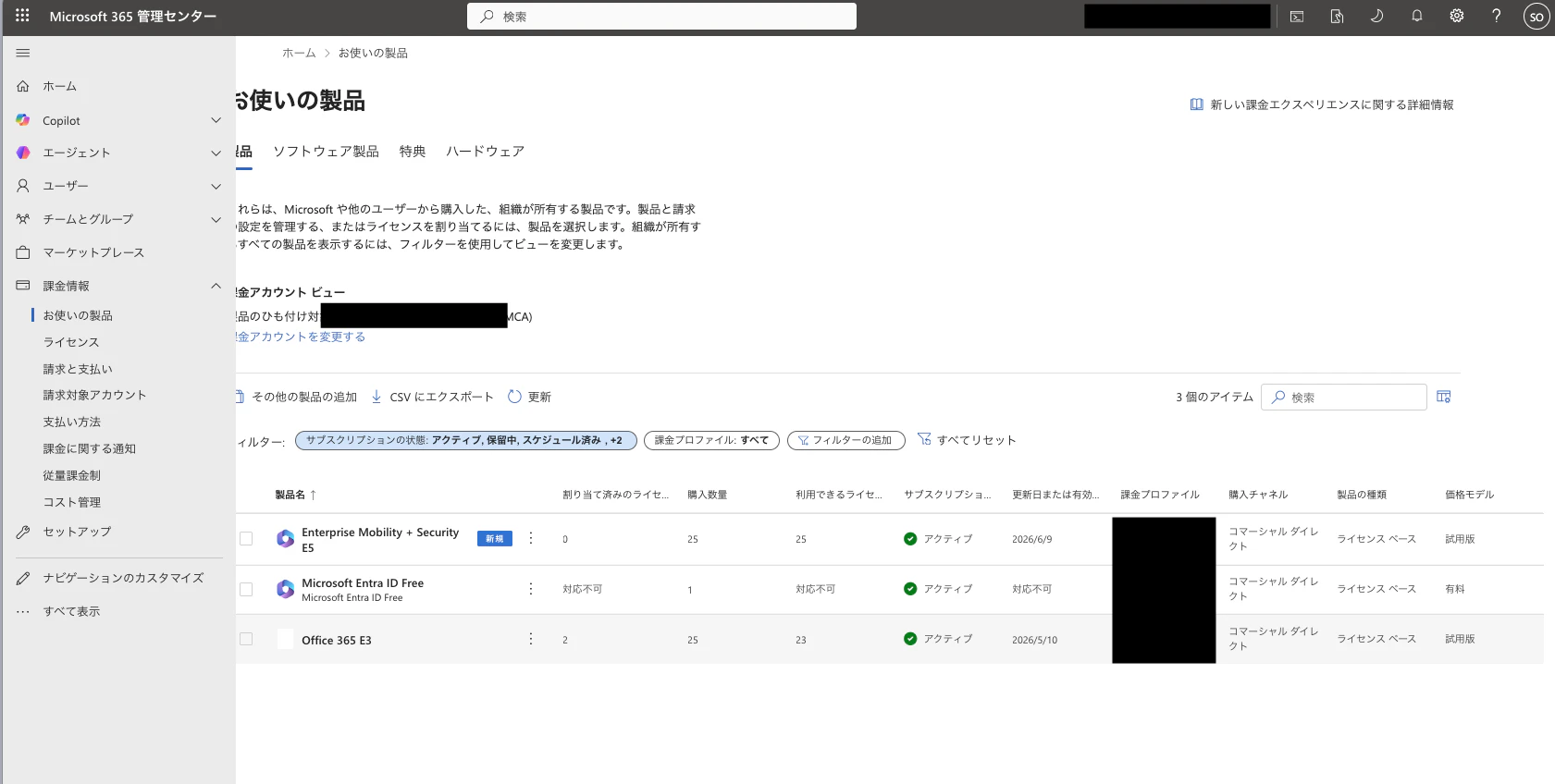This screenshot has height=784, width=1555.
Task: Select the Office 365 E3 row checkbox
Action: click(x=246, y=639)
